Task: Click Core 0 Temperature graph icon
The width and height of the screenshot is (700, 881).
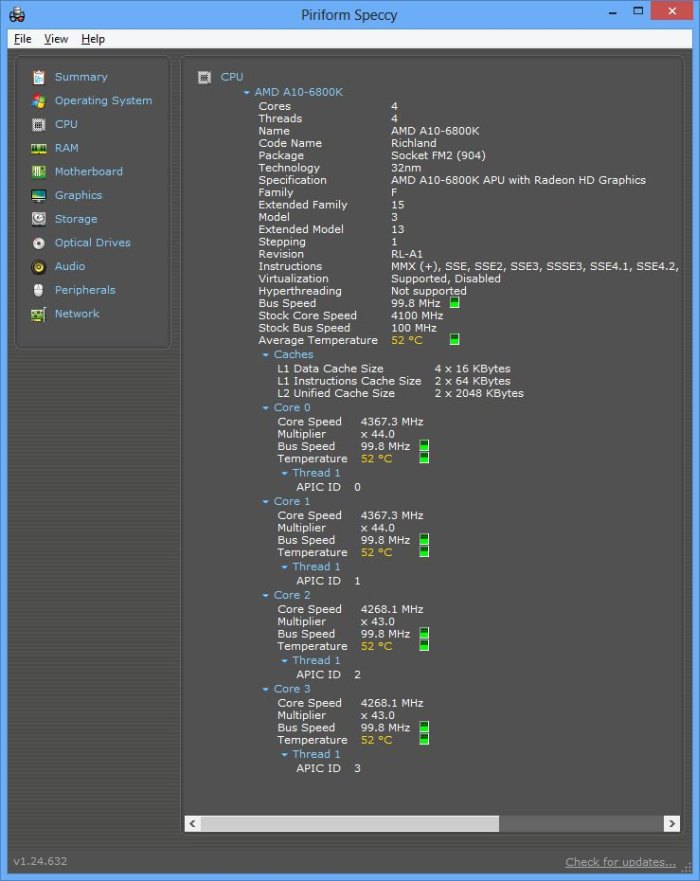Action: (424, 458)
